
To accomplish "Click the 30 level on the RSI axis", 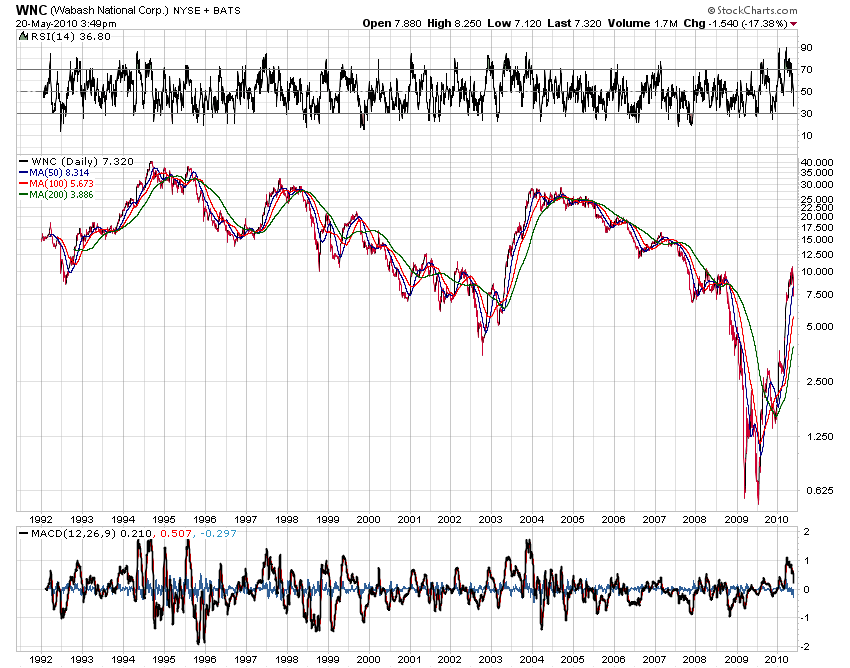I will pyautogui.click(x=807, y=113).
